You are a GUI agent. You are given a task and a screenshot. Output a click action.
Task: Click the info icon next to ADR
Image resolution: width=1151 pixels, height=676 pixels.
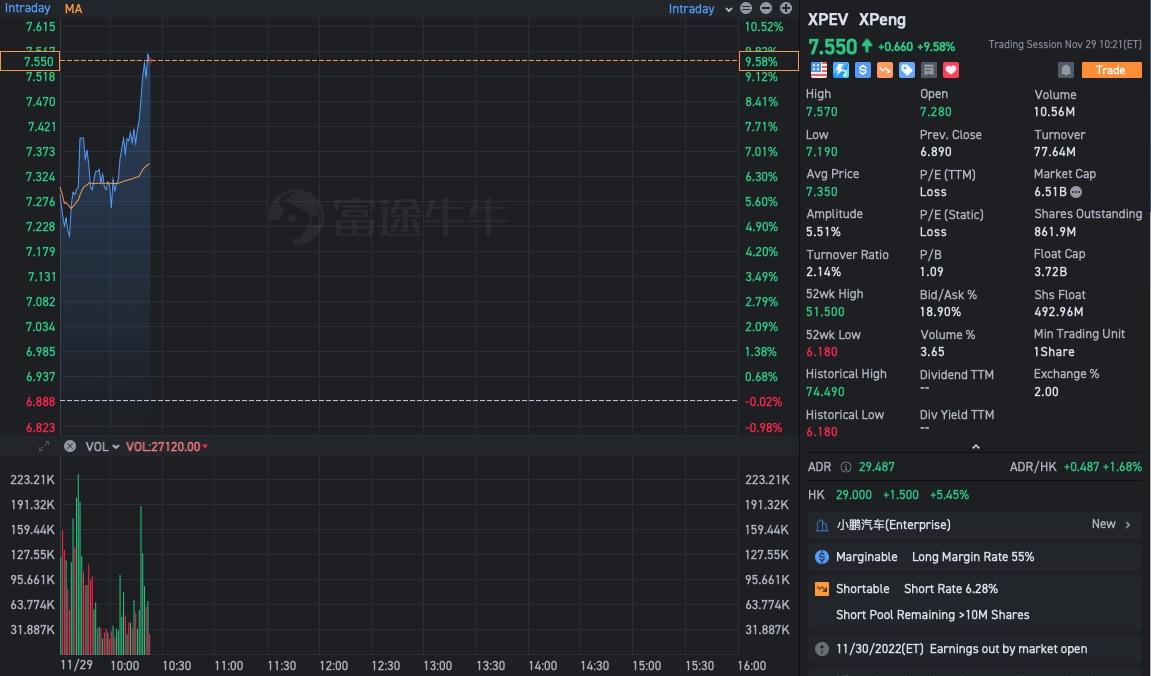846,467
